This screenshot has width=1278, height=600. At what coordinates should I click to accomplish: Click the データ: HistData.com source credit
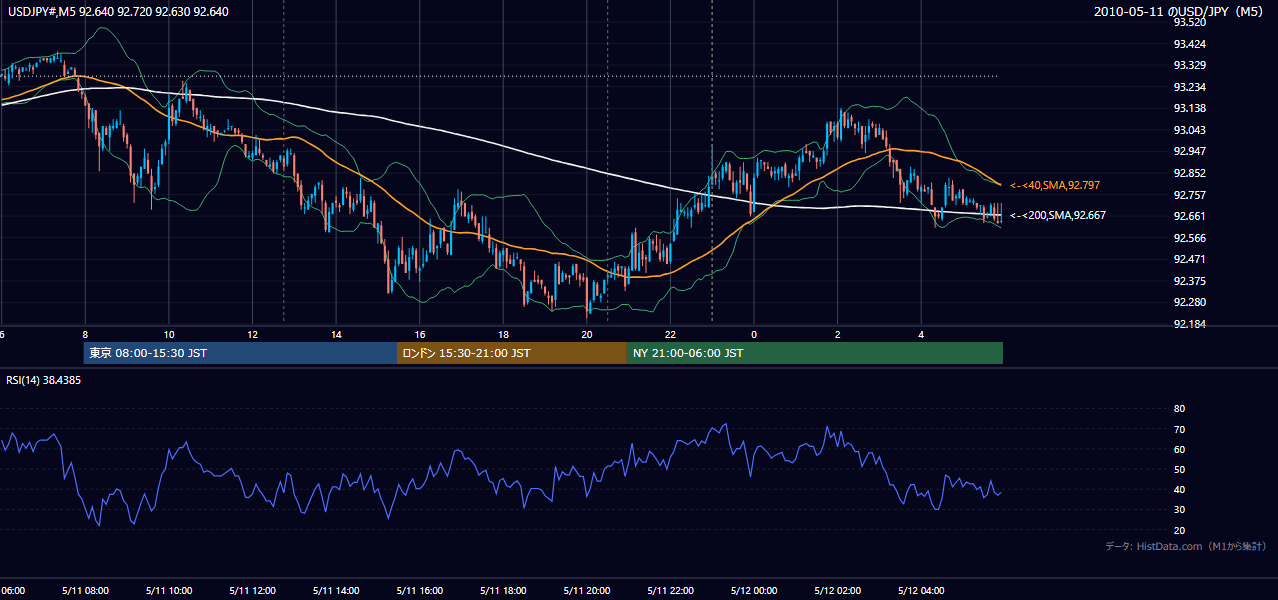[x=1186, y=546]
